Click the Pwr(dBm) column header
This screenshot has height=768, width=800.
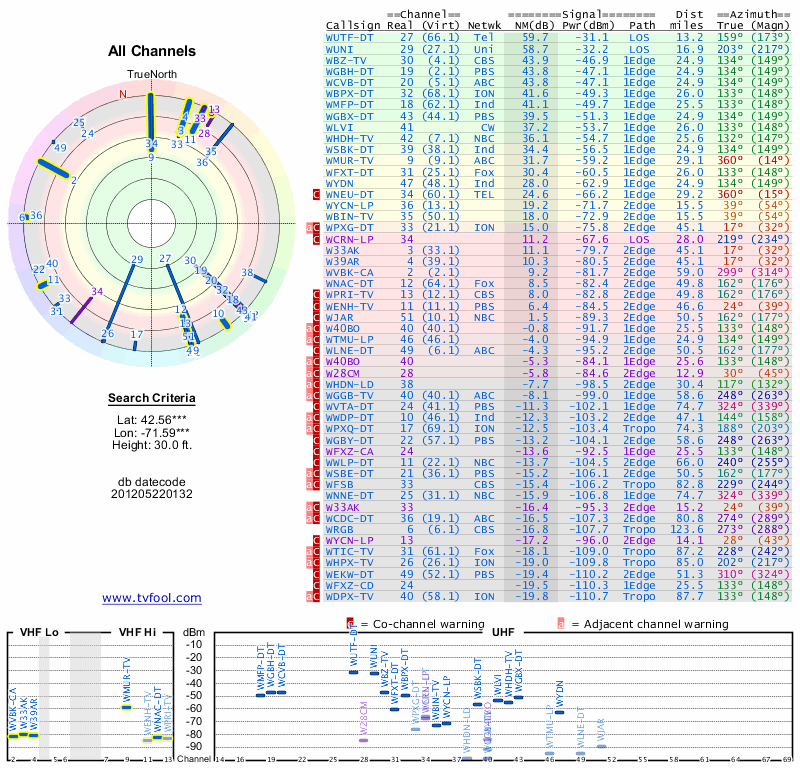tap(588, 26)
